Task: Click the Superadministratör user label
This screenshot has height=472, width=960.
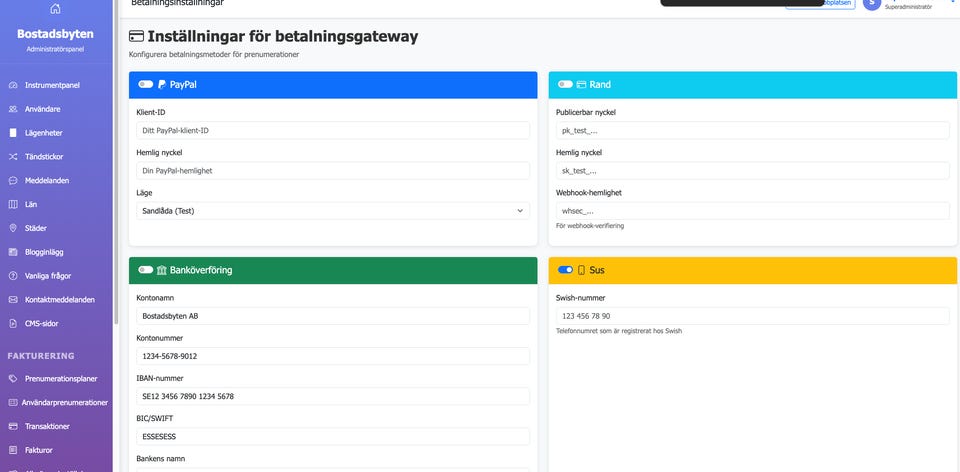Action: click(908, 7)
